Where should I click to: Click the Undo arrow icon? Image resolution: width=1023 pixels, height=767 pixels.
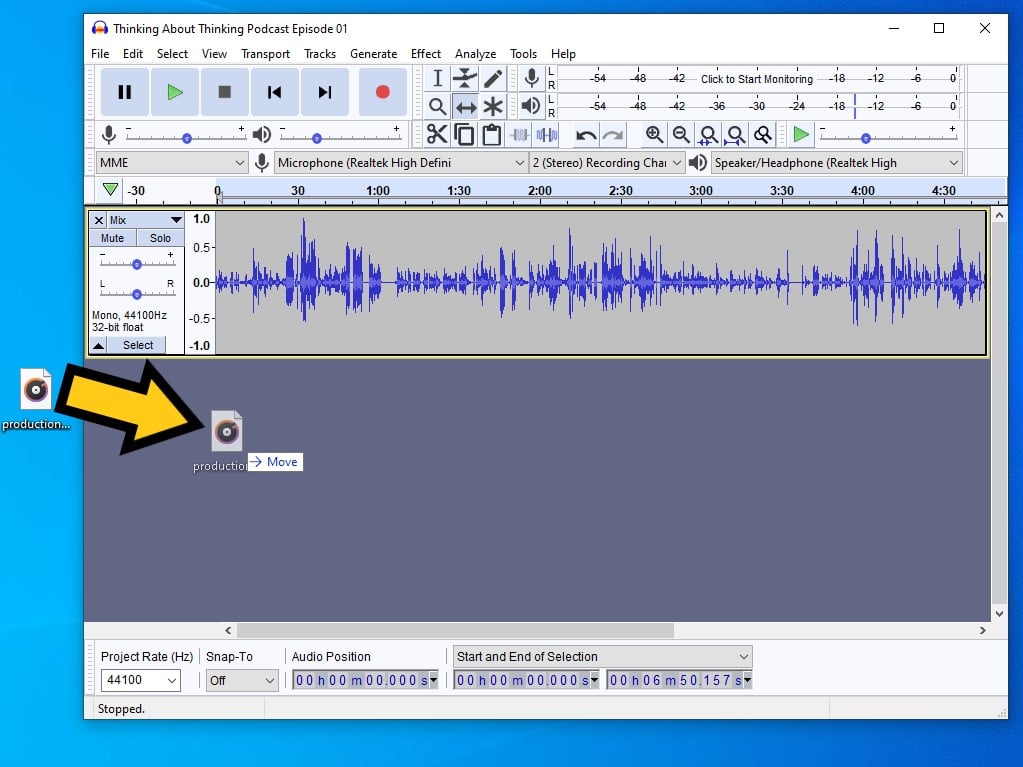(586, 134)
